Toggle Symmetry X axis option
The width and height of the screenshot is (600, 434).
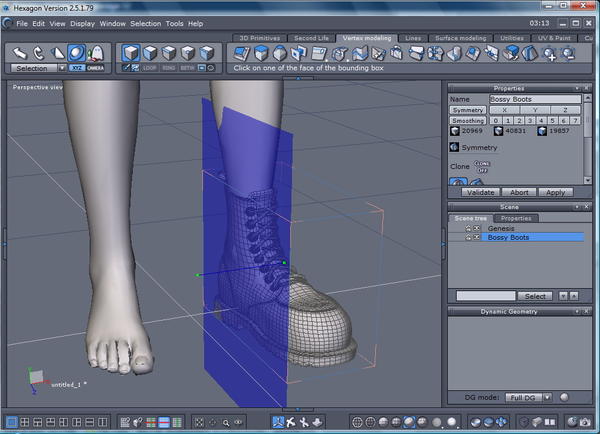pyautogui.click(x=504, y=110)
